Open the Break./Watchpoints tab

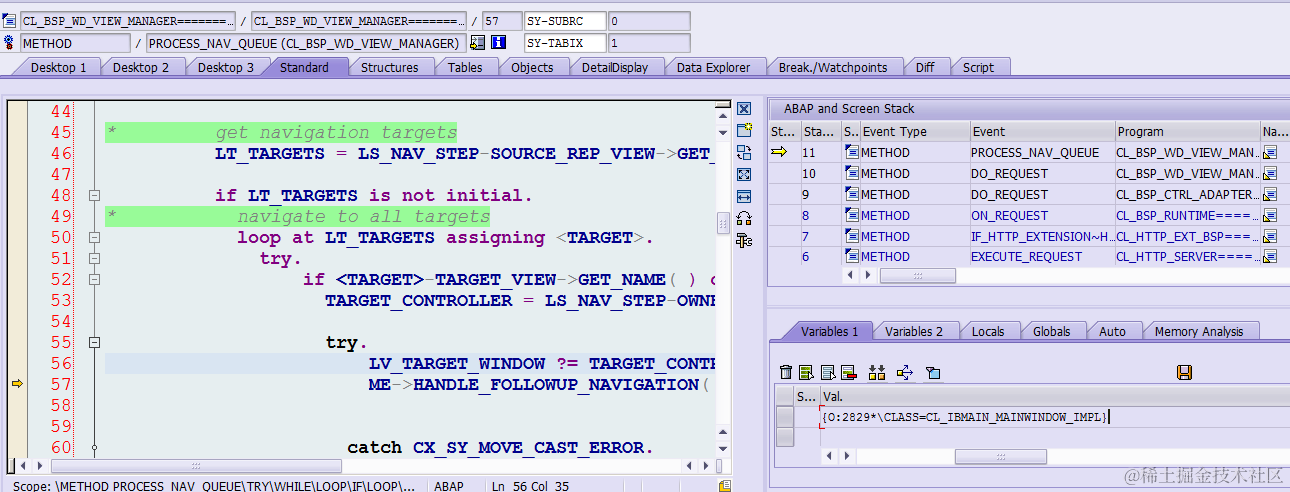click(x=832, y=67)
